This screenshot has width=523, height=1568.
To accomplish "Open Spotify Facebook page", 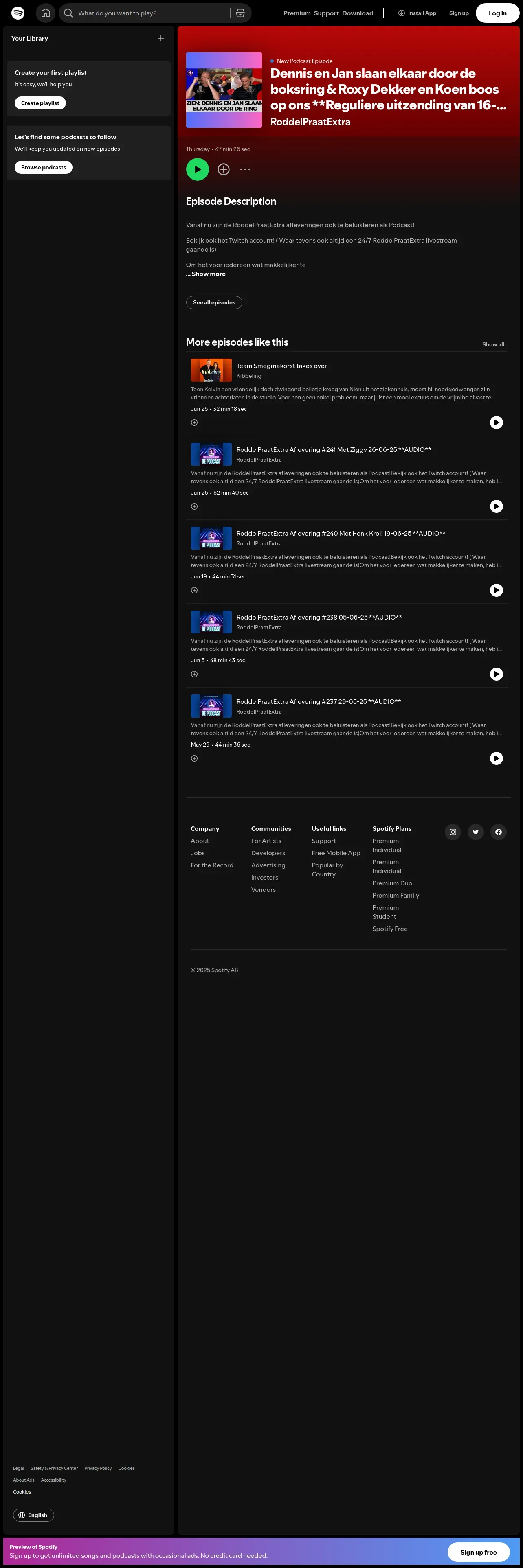I will 499,832.
